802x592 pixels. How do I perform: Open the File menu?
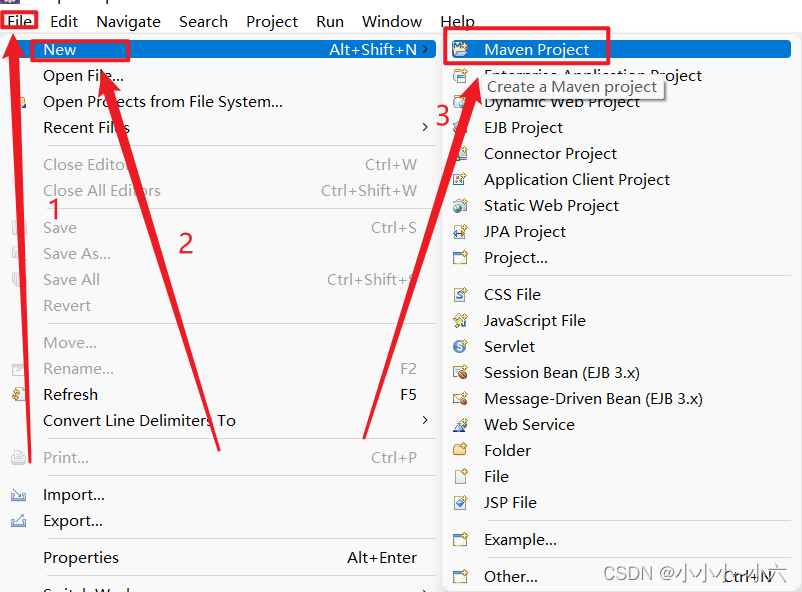20,21
